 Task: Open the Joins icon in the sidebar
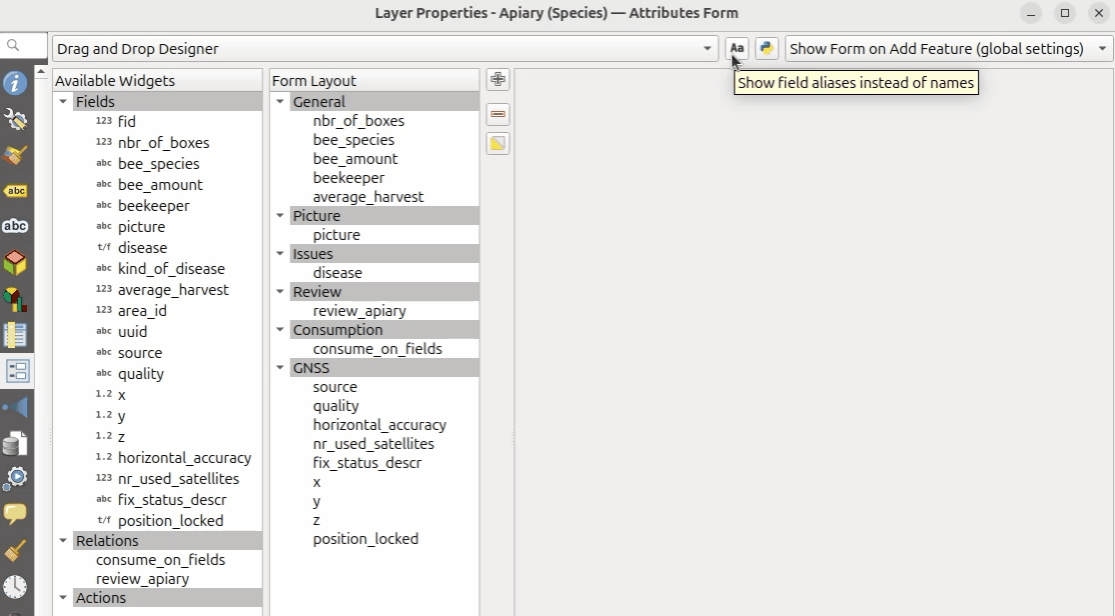15,407
